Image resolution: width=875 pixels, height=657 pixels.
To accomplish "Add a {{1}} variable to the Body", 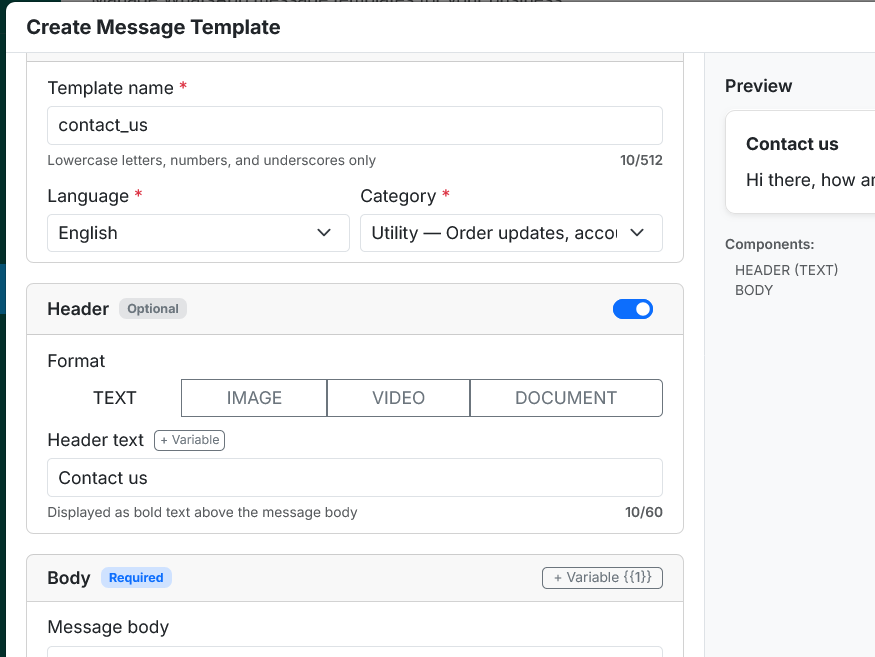I will [602, 577].
